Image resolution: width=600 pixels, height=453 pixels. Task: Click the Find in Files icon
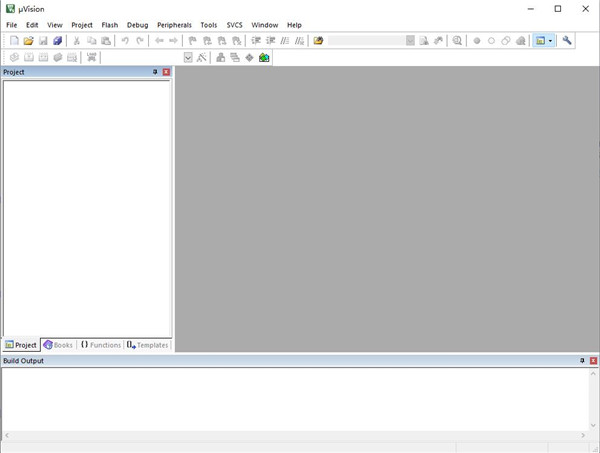tap(318, 41)
